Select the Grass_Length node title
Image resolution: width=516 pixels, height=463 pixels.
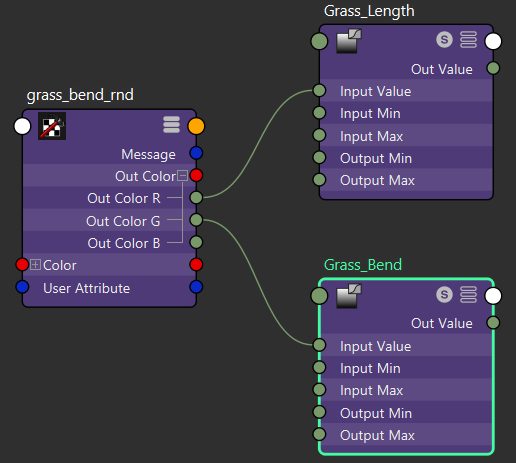pos(369,11)
